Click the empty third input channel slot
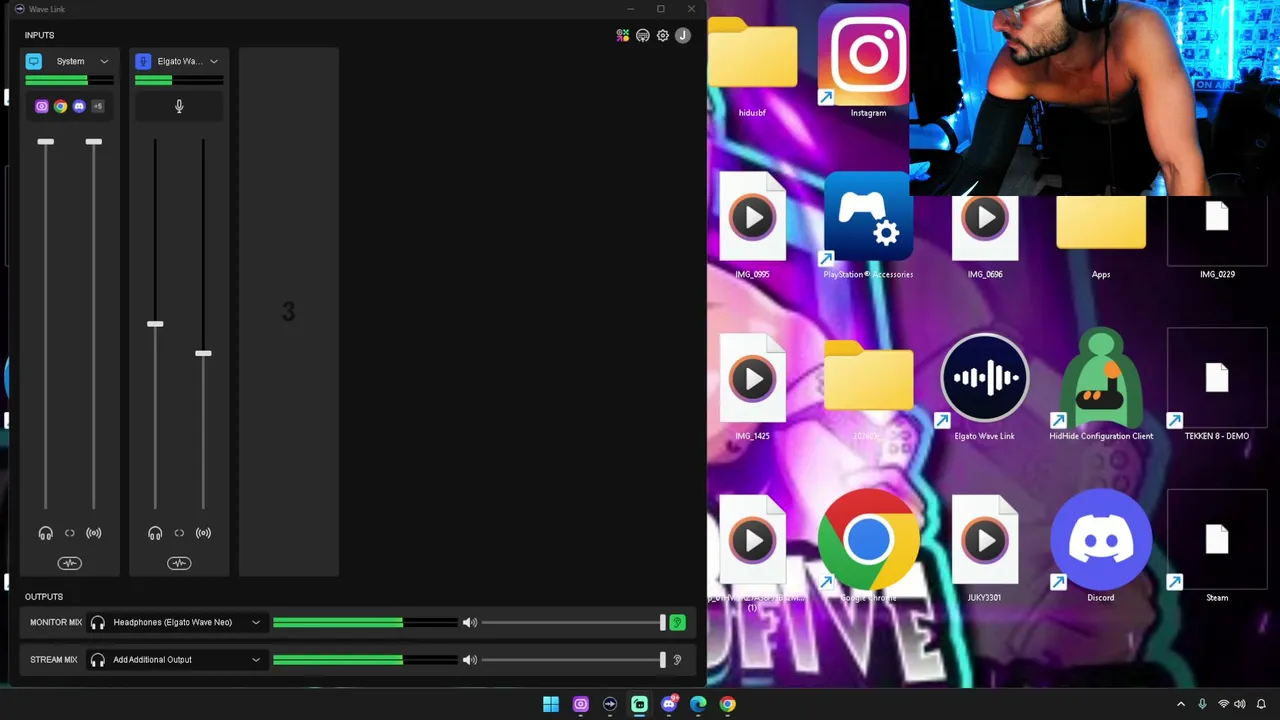The image size is (1280, 720). click(289, 312)
